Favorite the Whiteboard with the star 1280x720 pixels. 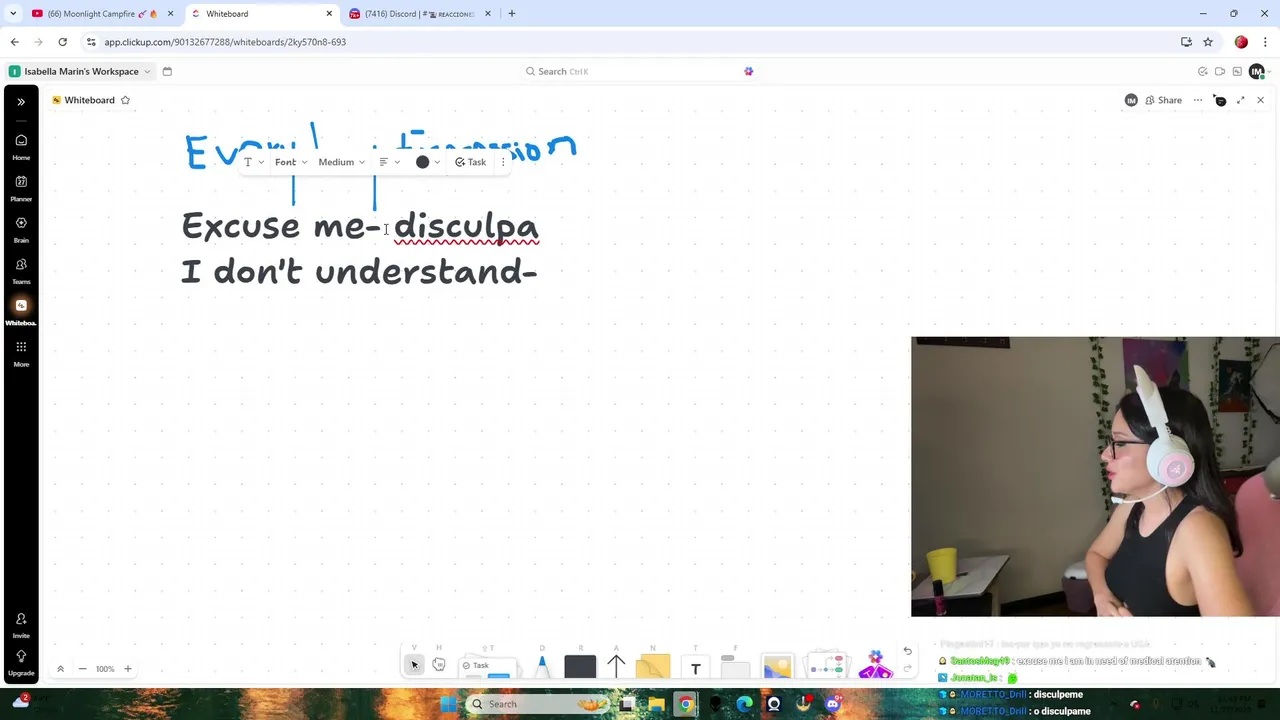click(125, 100)
